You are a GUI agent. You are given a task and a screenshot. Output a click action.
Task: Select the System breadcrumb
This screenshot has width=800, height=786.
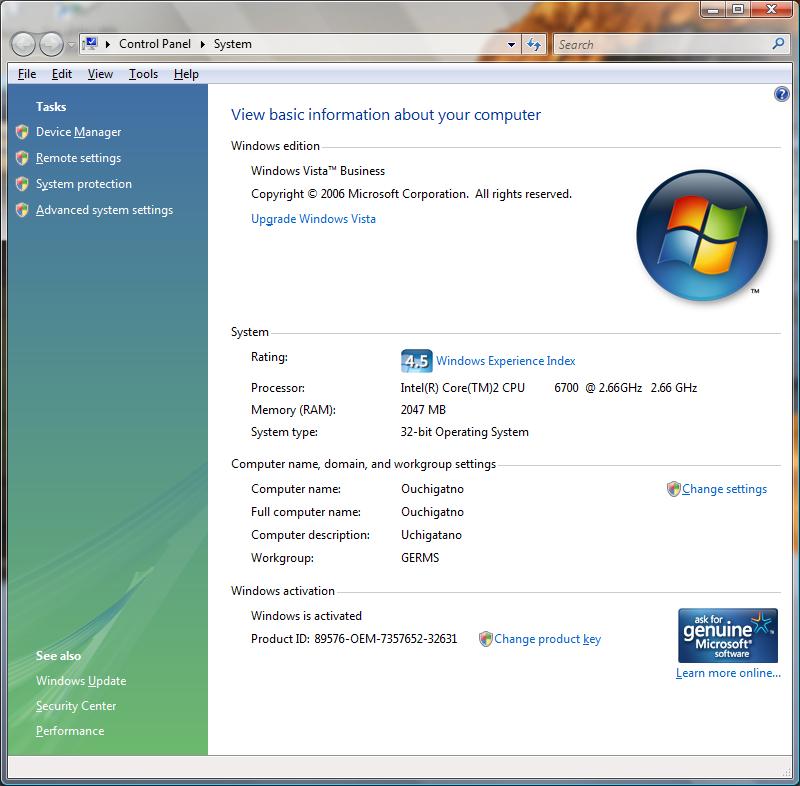click(233, 44)
